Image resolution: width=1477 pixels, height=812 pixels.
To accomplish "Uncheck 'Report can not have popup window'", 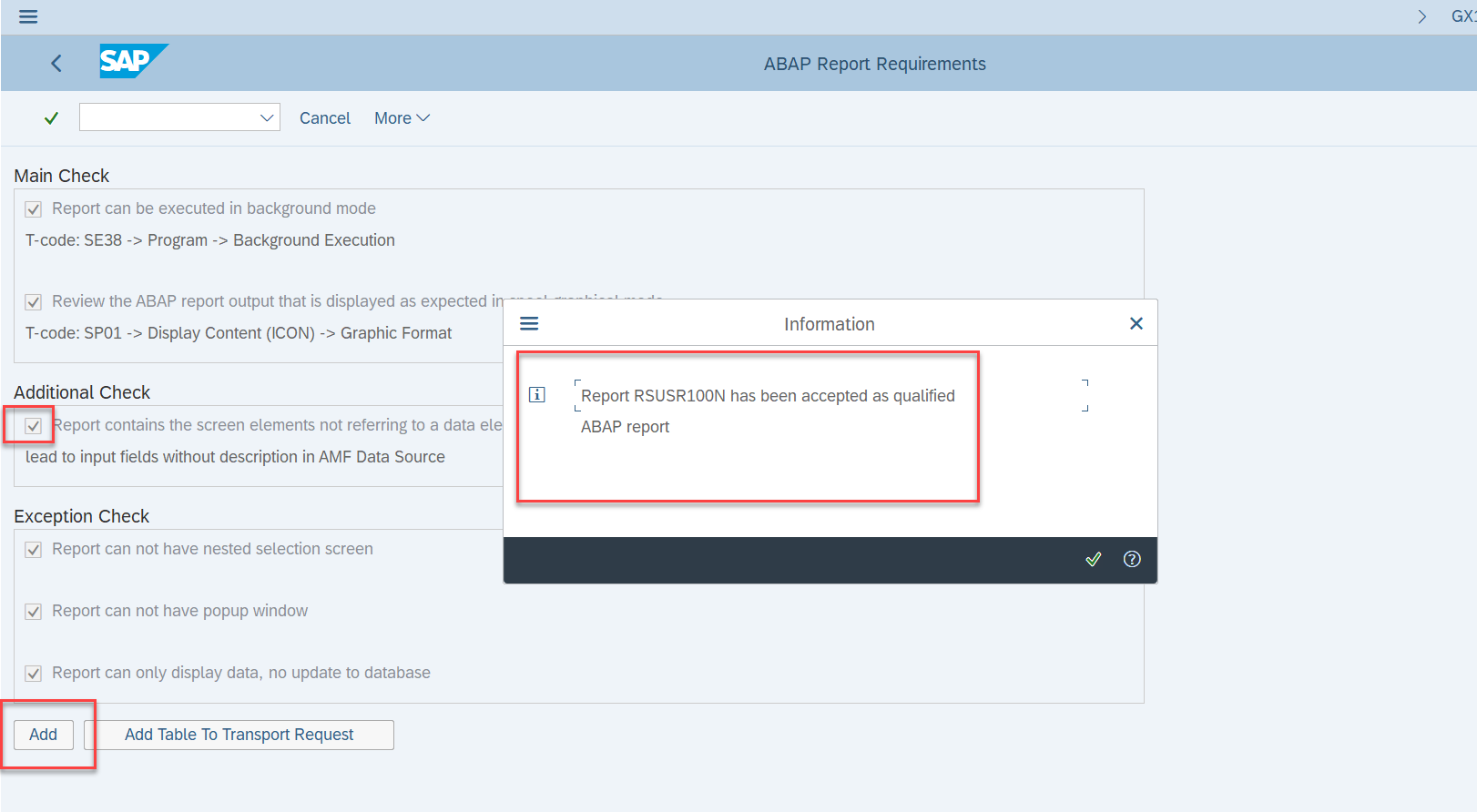I will pyautogui.click(x=34, y=612).
